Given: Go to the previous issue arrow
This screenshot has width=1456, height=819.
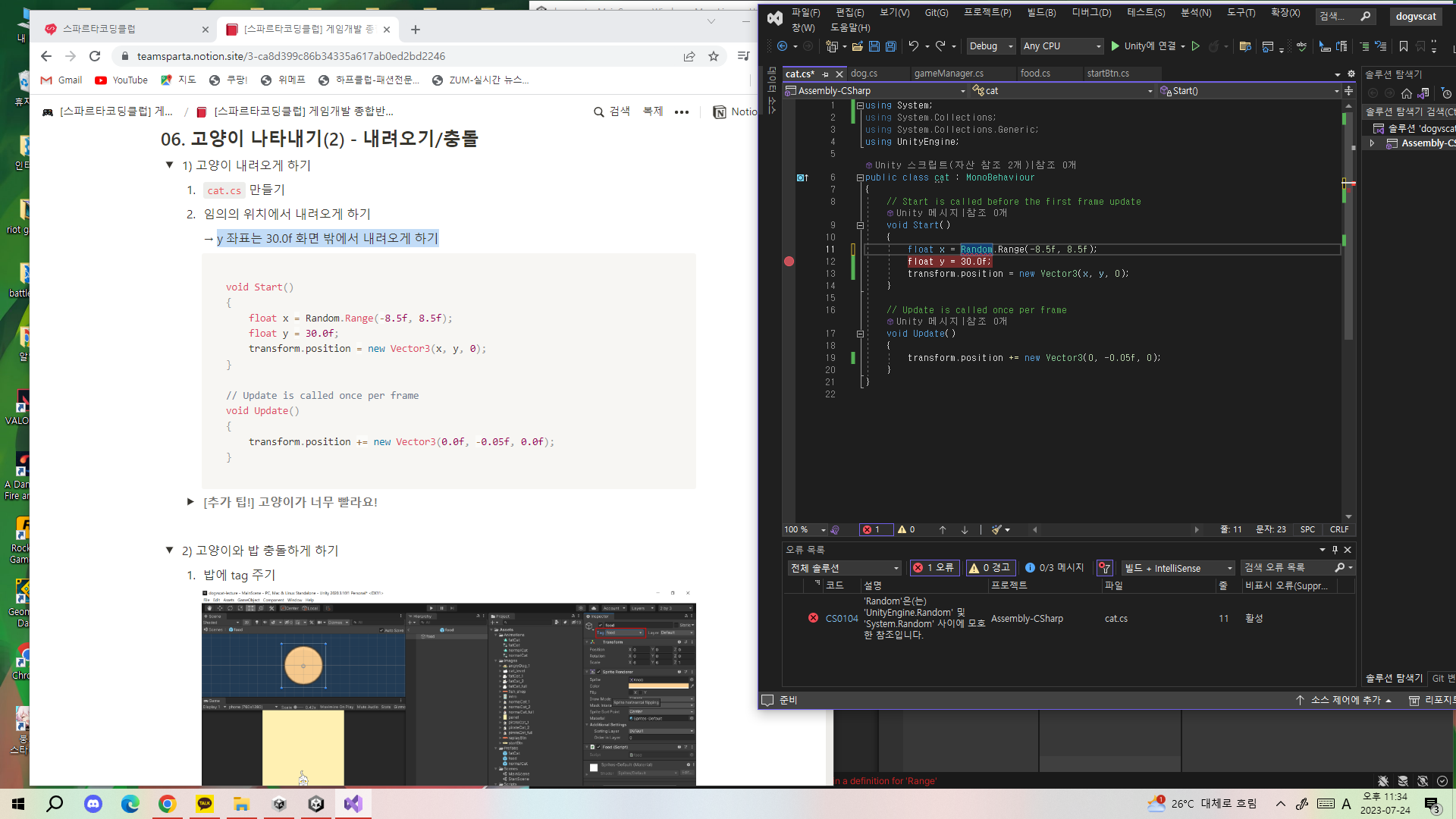Looking at the screenshot, I should (x=943, y=529).
